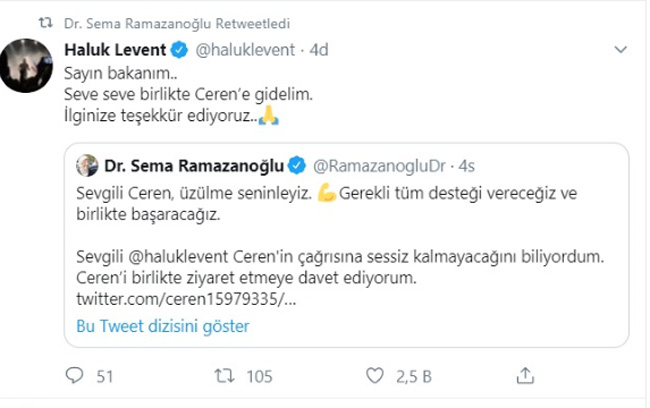This screenshot has width=650, height=408.
Task: Click the retweet count 105
Action: coord(259,376)
